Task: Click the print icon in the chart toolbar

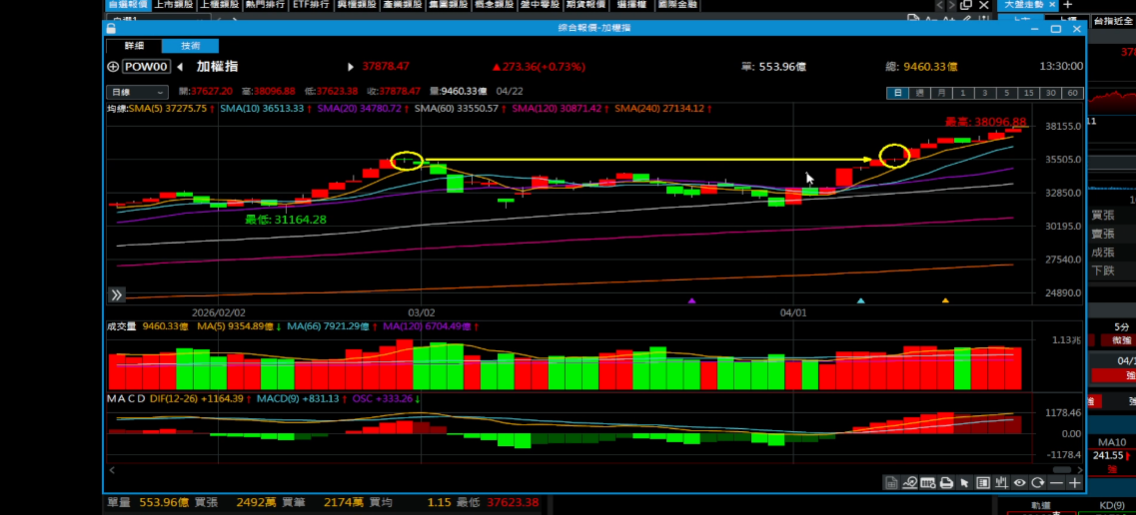Action: point(946,483)
